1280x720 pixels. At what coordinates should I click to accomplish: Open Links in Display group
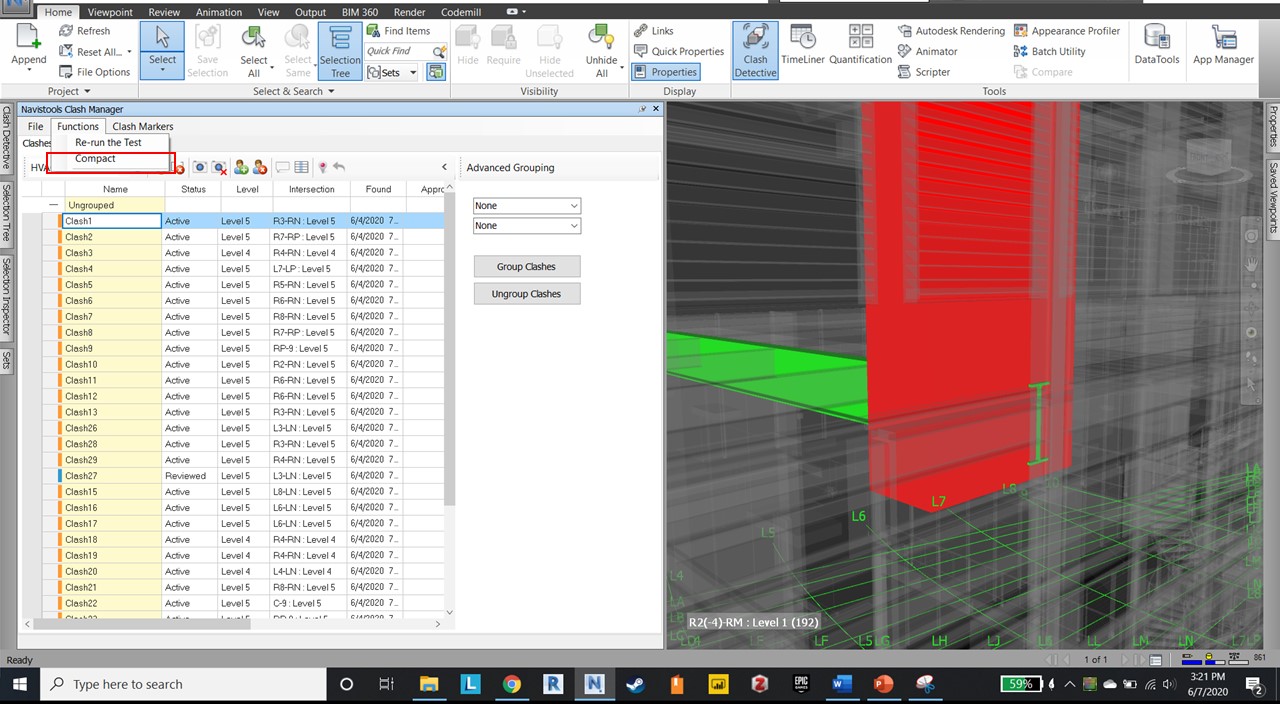pos(654,31)
